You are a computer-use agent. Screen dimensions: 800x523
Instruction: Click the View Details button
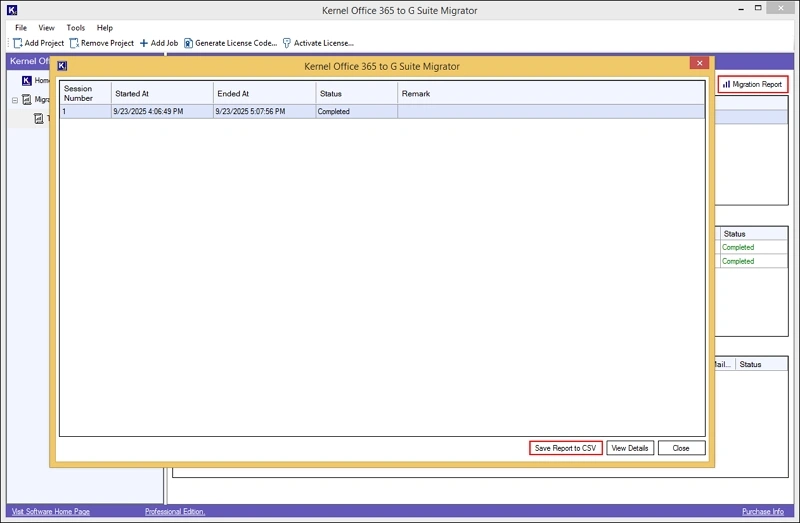(630, 448)
